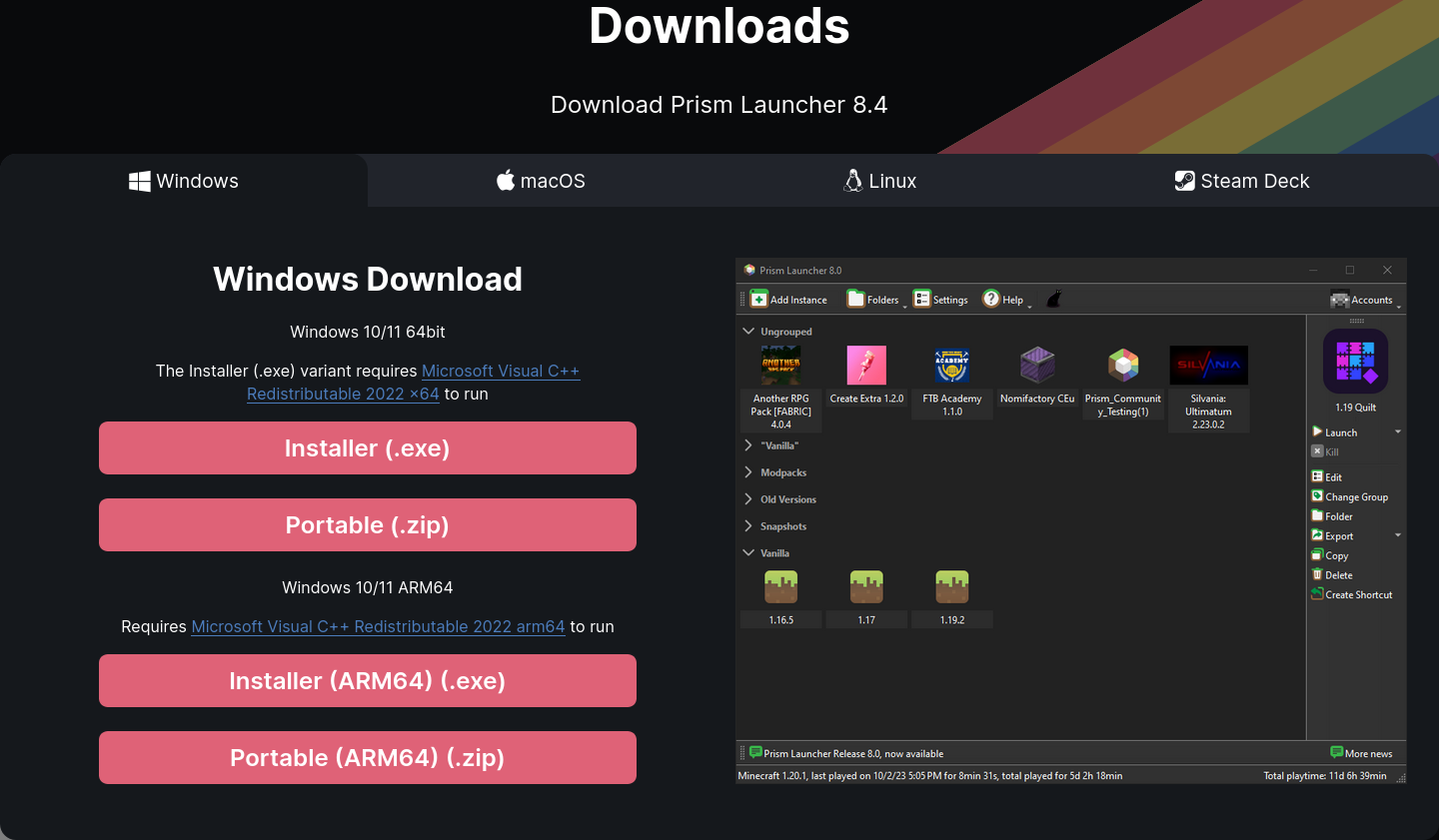Image resolution: width=1439 pixels, height=840 pixels.
Task: Open Accounts from the toolbar
Action: (1363, 299)
